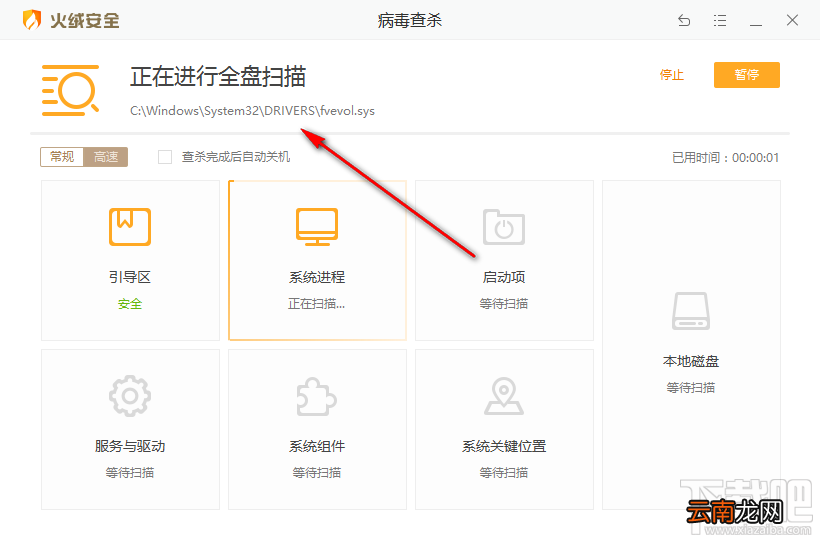820x540 pixels.
Task: Click the 系统关键位置 label
Action: [x=504, y=446]
